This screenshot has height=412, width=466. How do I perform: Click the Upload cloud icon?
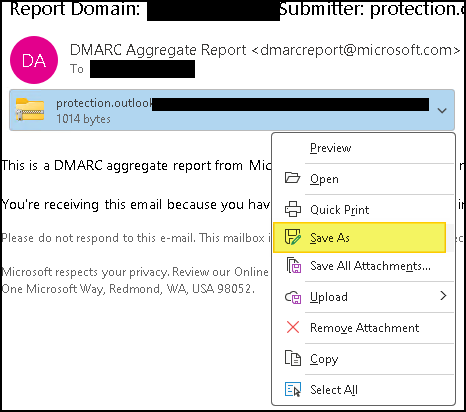click(x=293, y=297)
